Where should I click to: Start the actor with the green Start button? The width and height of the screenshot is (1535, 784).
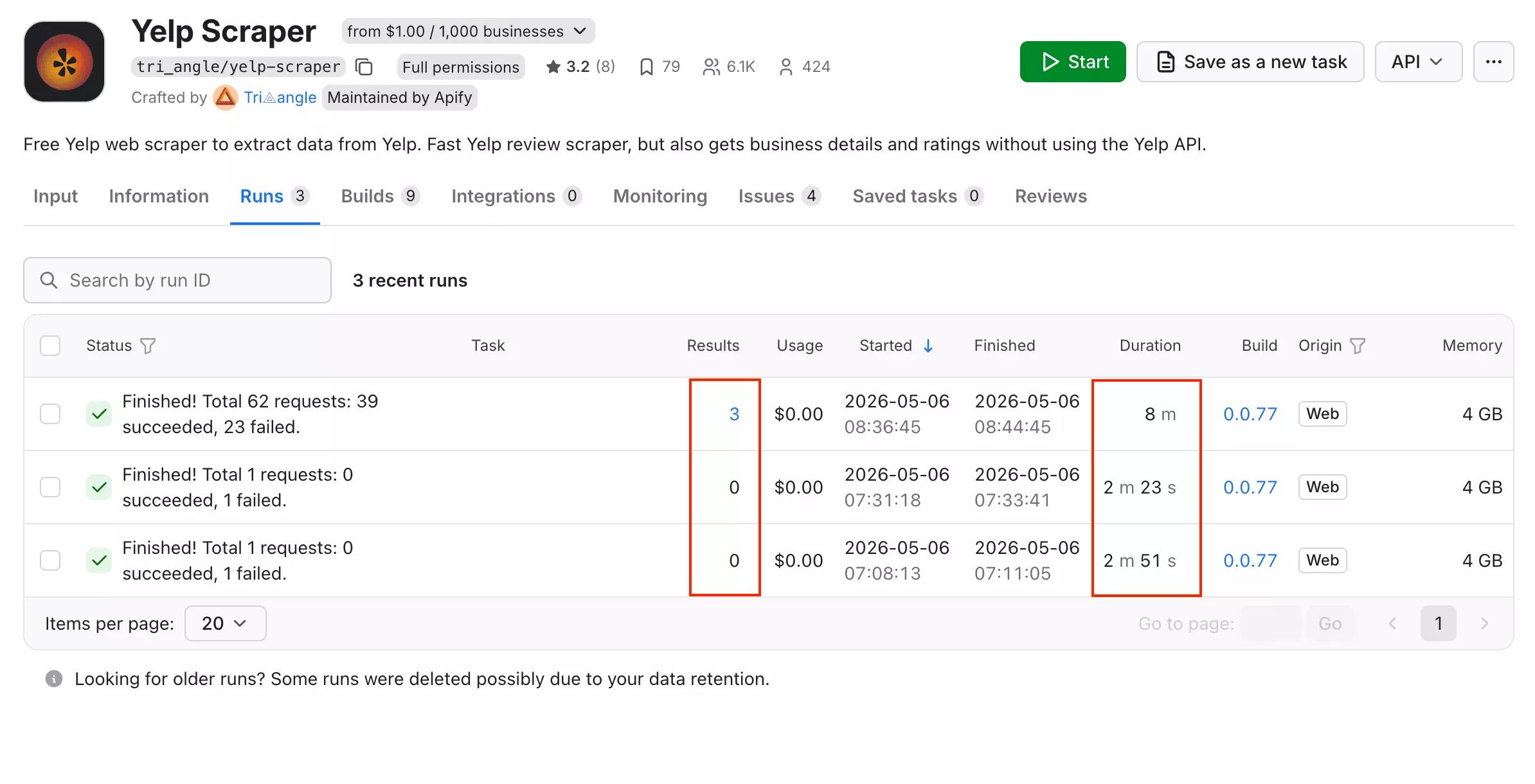[x=1073, y=62]
